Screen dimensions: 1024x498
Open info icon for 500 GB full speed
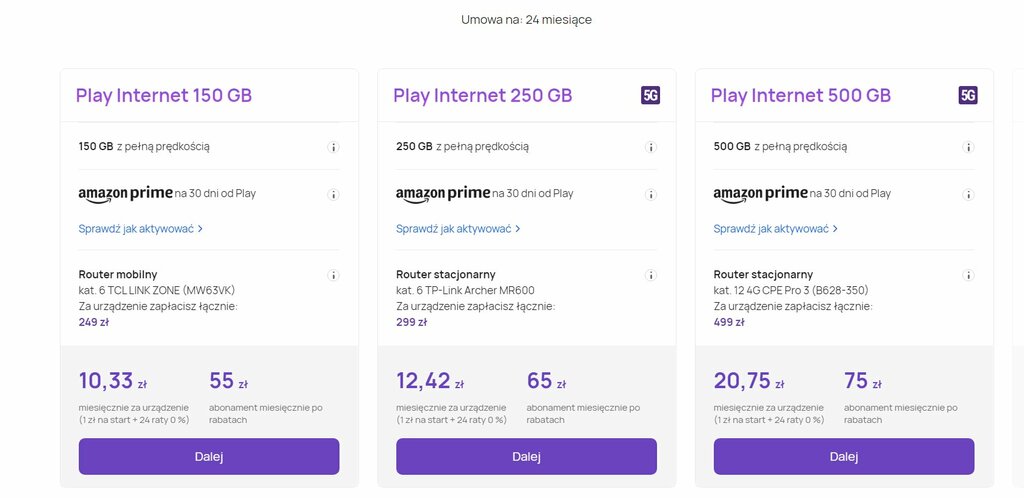(968, 147)
